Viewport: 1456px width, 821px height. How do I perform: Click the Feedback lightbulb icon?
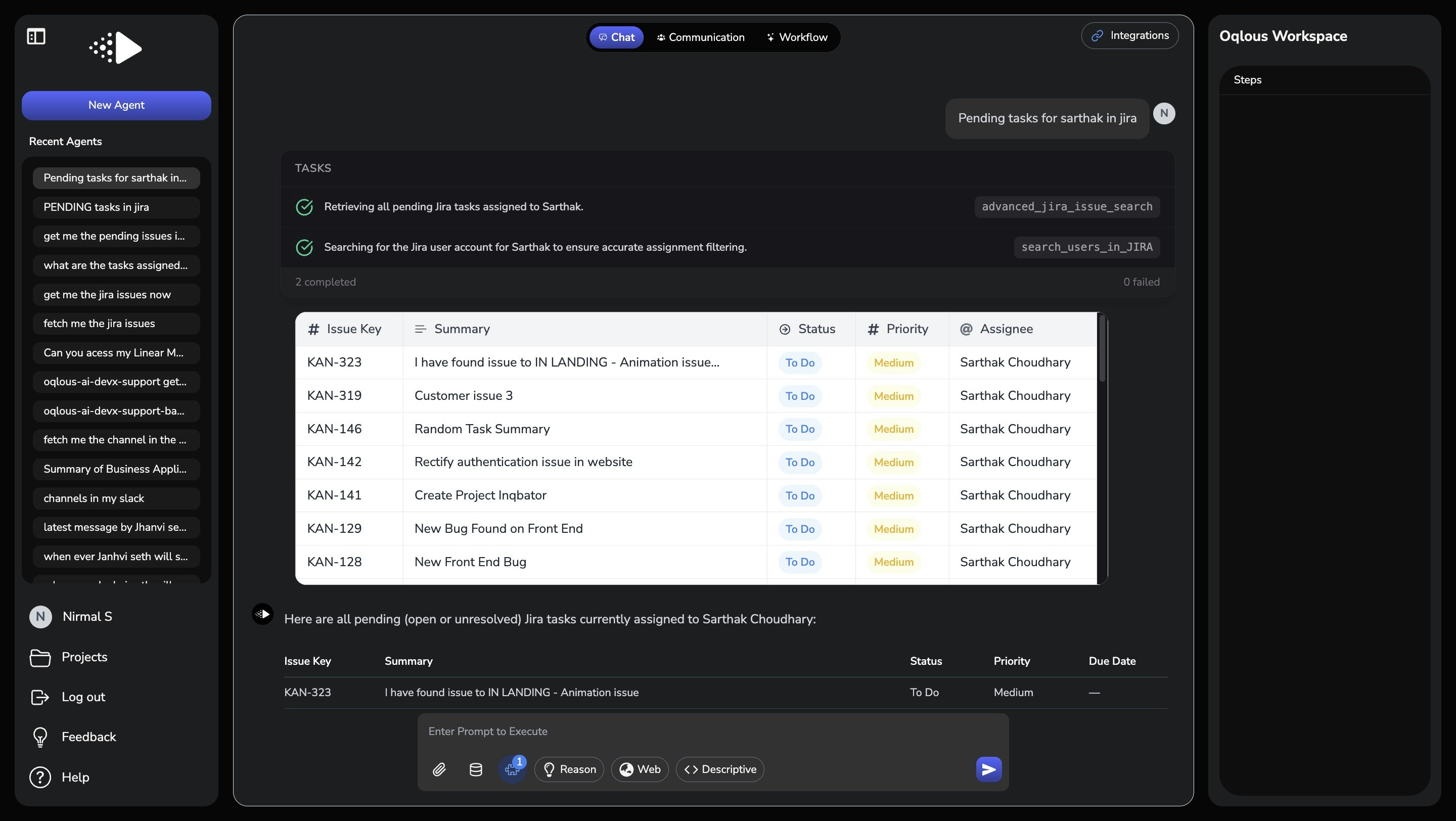[x=40, y=737]
